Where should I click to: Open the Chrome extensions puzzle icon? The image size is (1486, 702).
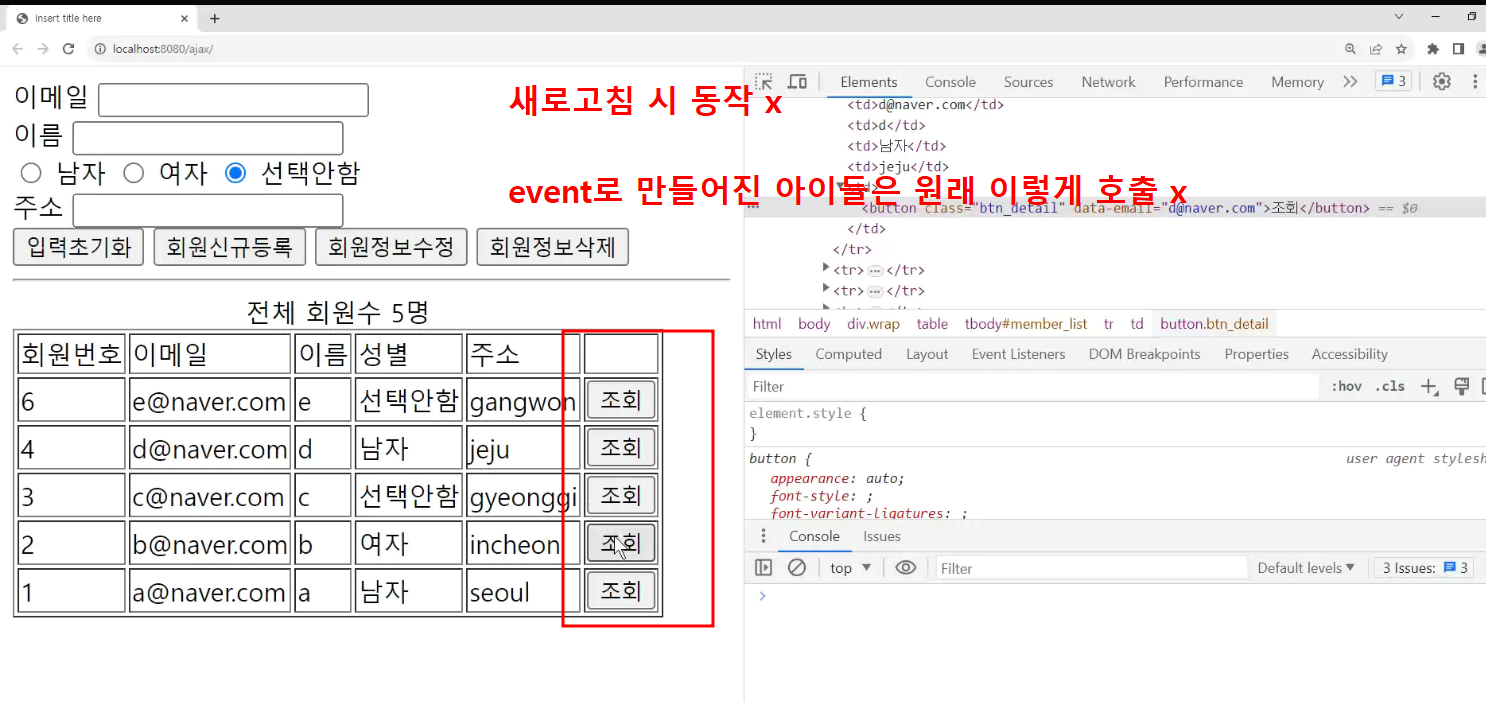click(x=1433, y=49)
